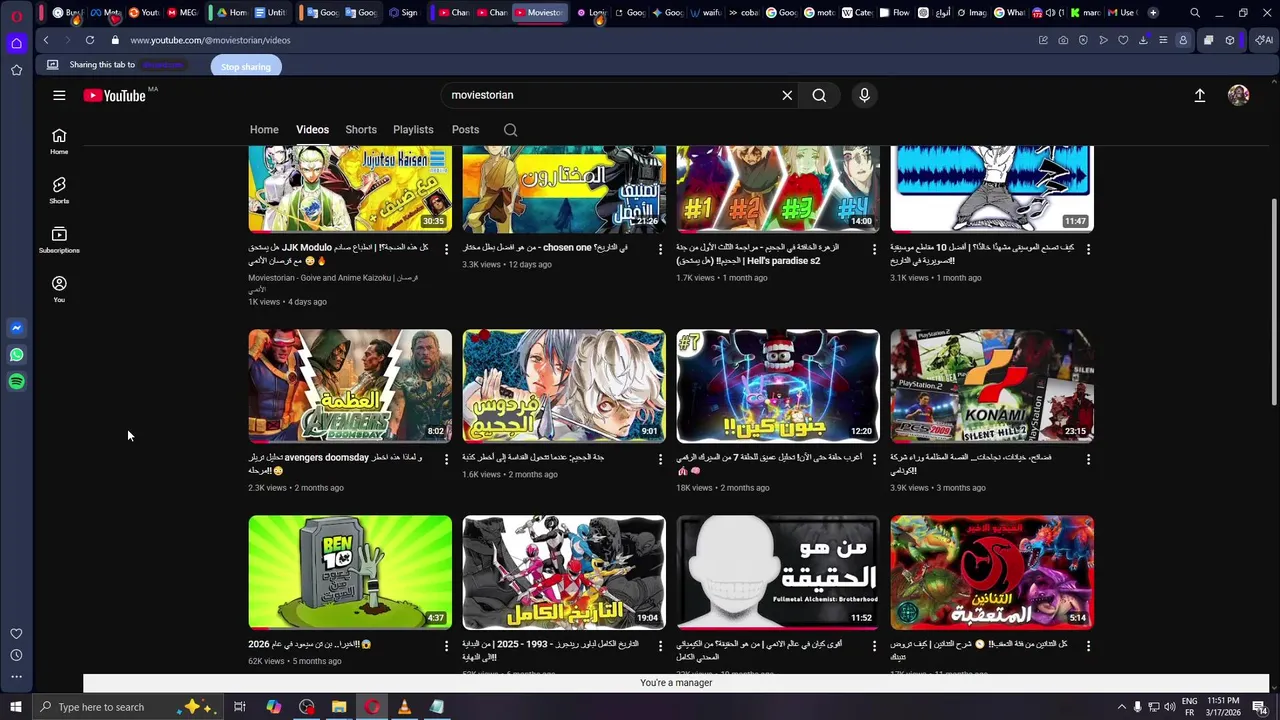Image resolution: width=1280 pixels, height=720 pixels.
Task: Open the avengers doomsday video title
Action: 336,463
